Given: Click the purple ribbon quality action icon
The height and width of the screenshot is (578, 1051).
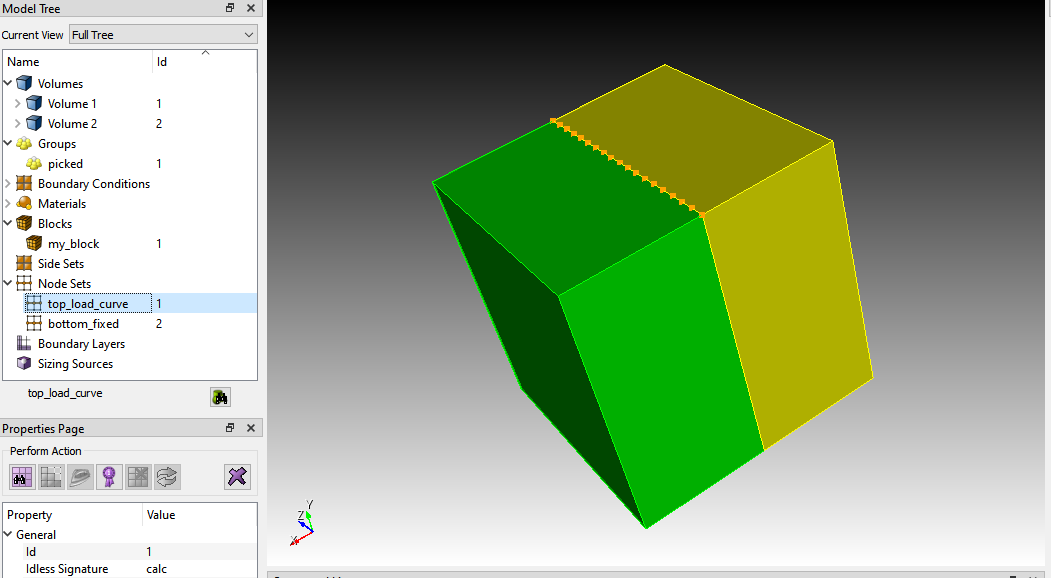Looking at the screenshot, I should coord(109,477).
